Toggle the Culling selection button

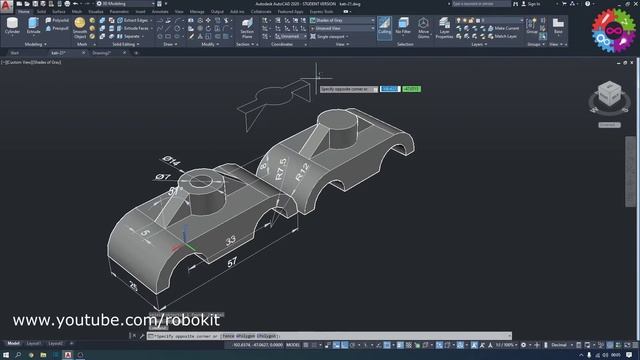coord(384,27)
